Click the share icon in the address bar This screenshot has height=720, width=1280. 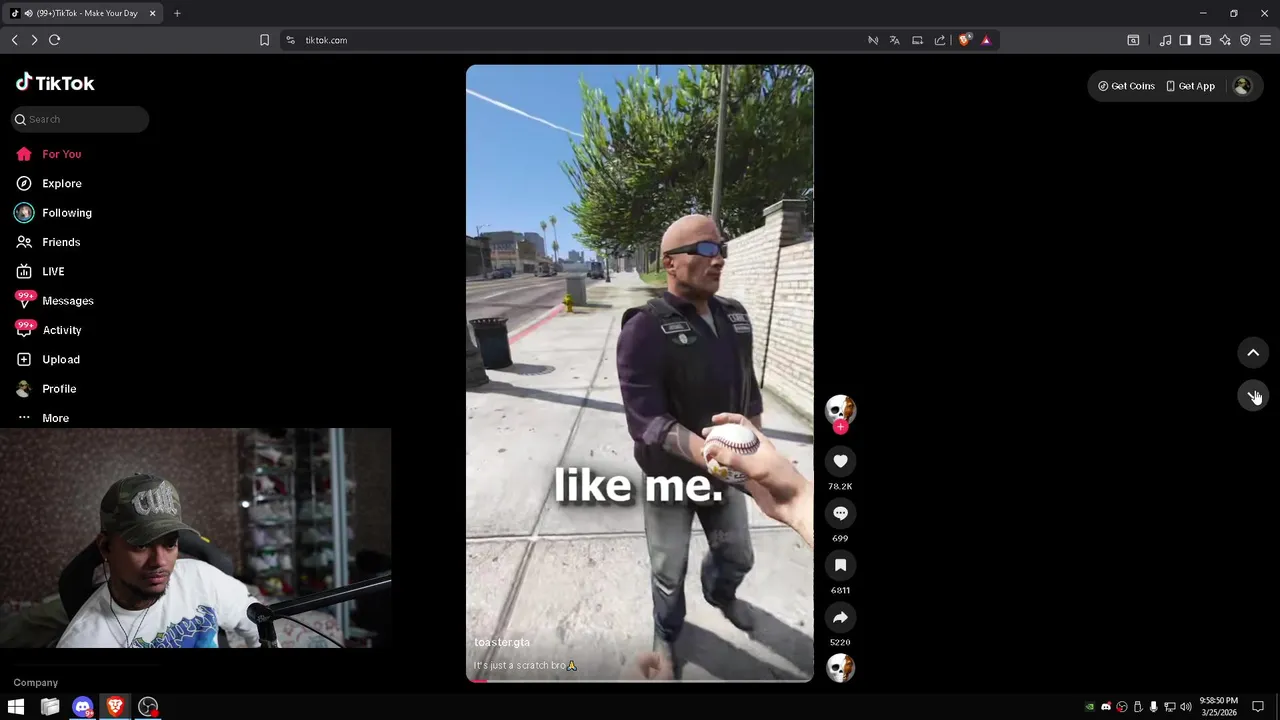940,40
